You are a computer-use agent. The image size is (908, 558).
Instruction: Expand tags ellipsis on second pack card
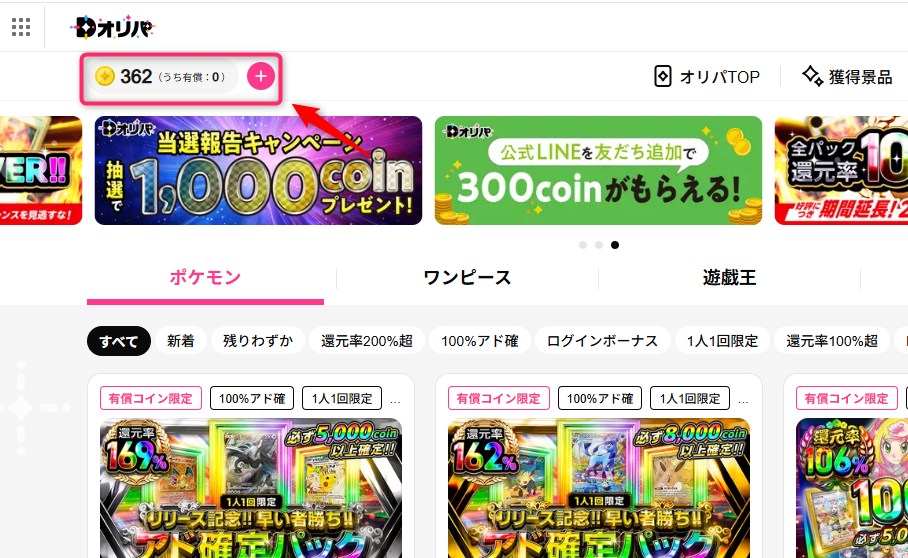(x=744, y=400)
